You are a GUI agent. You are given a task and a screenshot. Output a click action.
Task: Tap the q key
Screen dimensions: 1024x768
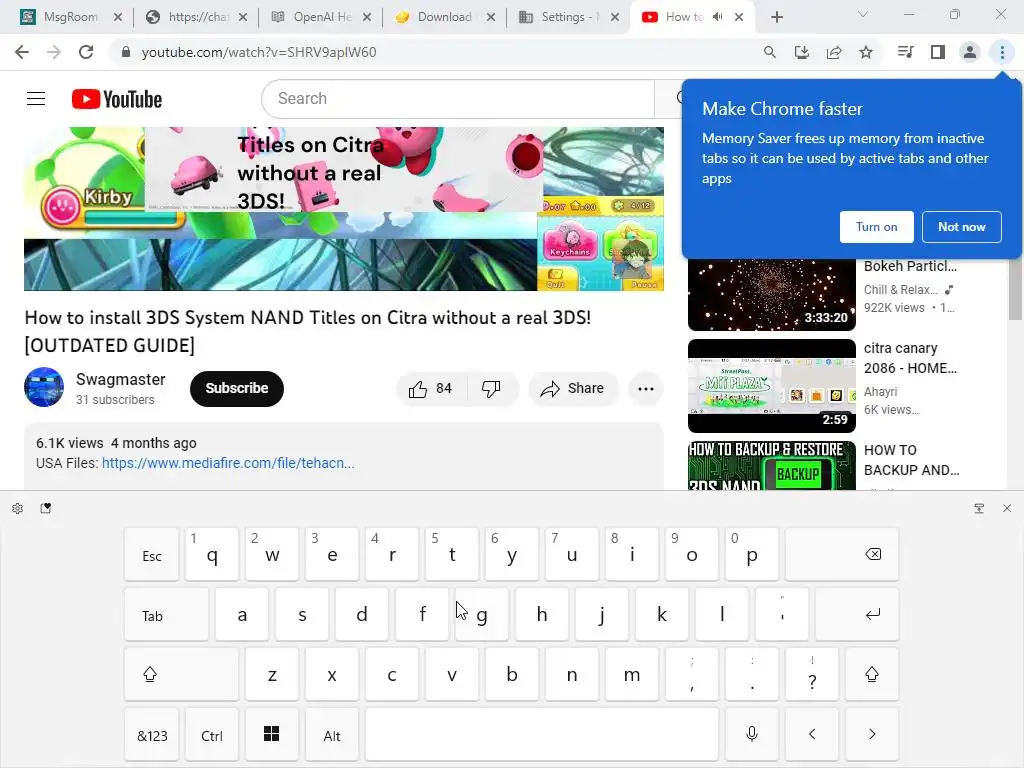click(x=212, y=555)
